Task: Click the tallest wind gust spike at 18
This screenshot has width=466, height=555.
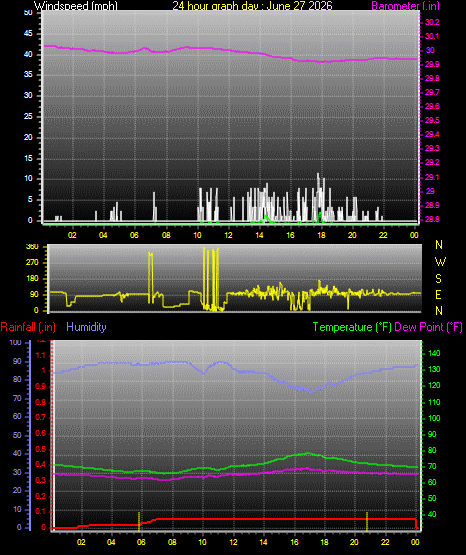Action: 318,195
